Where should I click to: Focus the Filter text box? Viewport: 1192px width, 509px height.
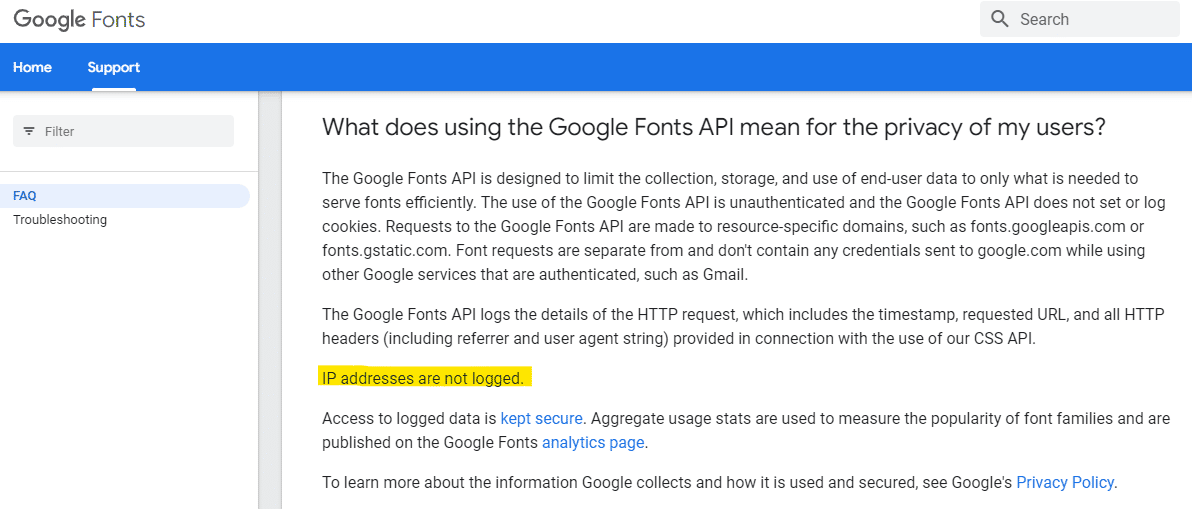123,131
